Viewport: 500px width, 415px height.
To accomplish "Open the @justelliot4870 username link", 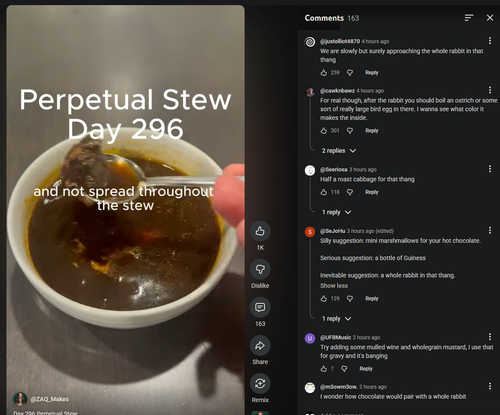I will click(340, 41).
